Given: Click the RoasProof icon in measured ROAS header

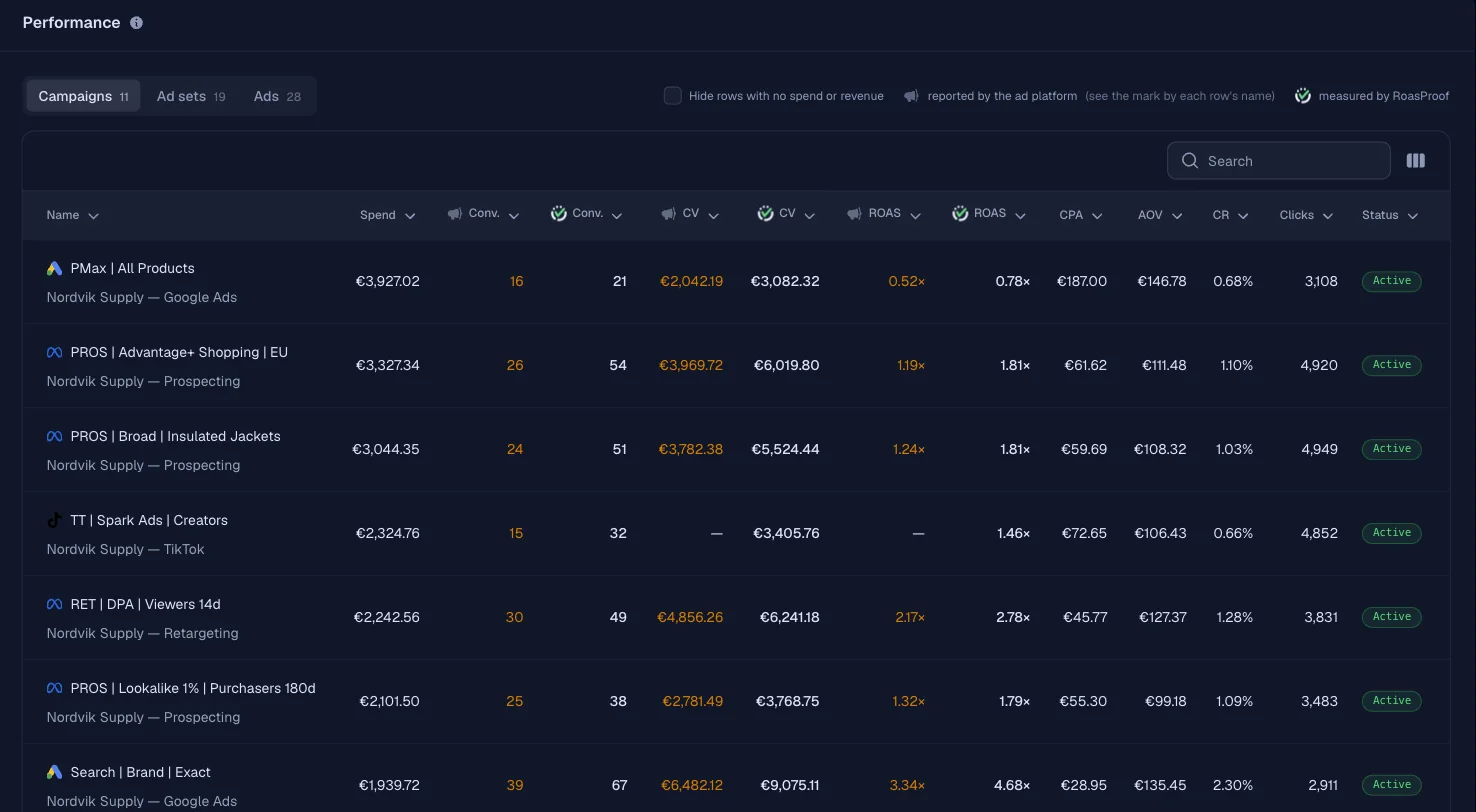Looking at the screenshot, I should (960, 214).
